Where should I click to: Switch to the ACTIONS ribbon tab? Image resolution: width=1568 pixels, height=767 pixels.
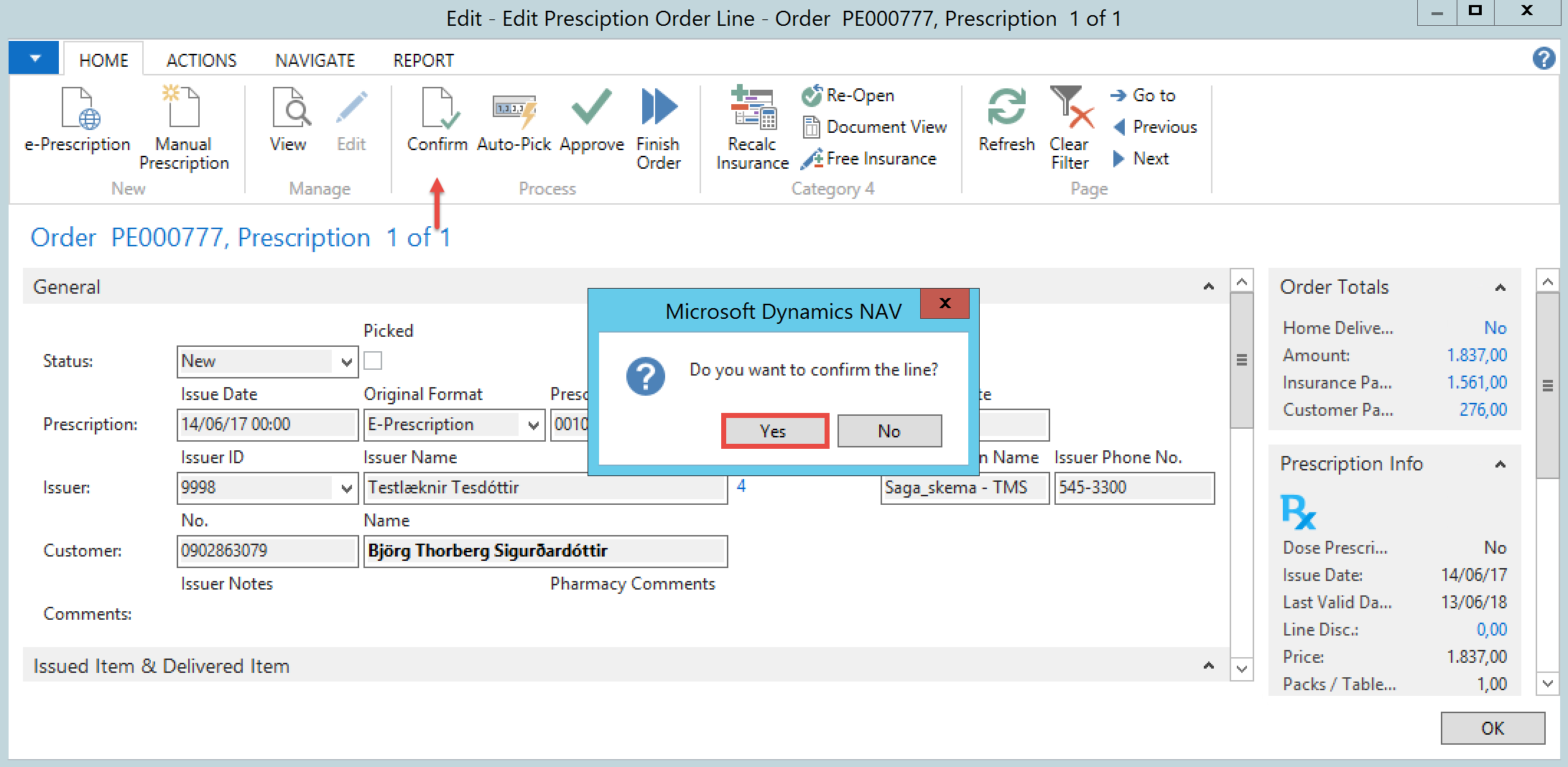click(201, 60)
